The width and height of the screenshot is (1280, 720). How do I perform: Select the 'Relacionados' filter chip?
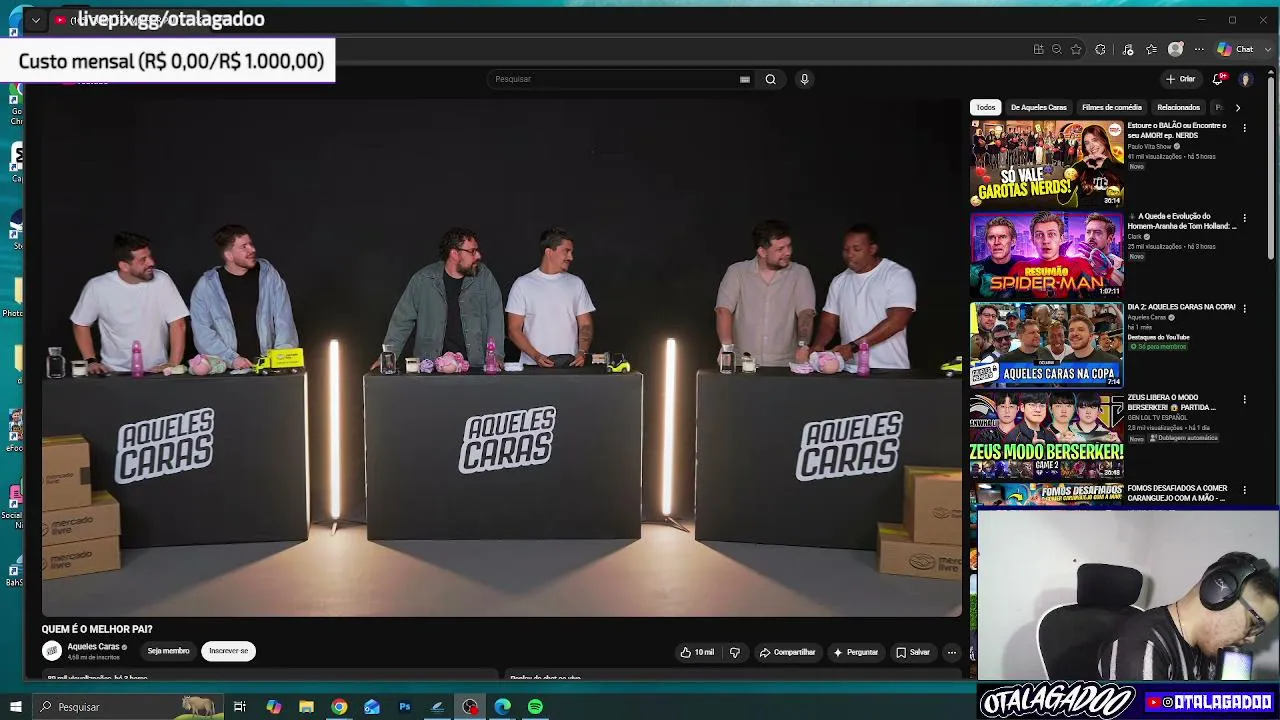click(1178, 107)
